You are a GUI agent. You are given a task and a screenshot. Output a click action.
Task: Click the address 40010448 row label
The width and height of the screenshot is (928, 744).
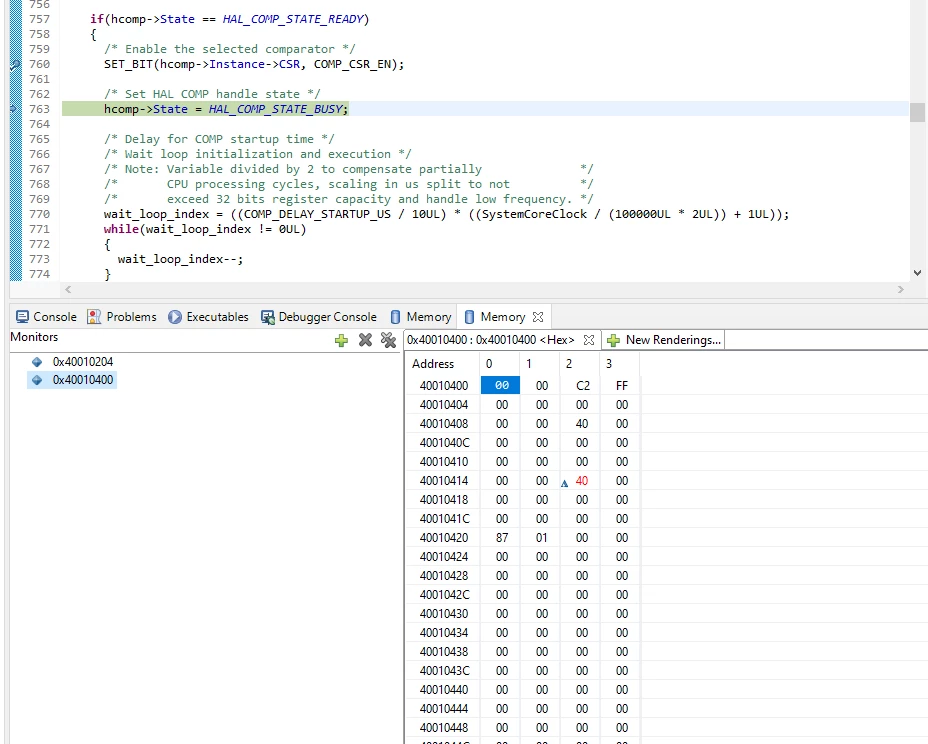(444, 727)
